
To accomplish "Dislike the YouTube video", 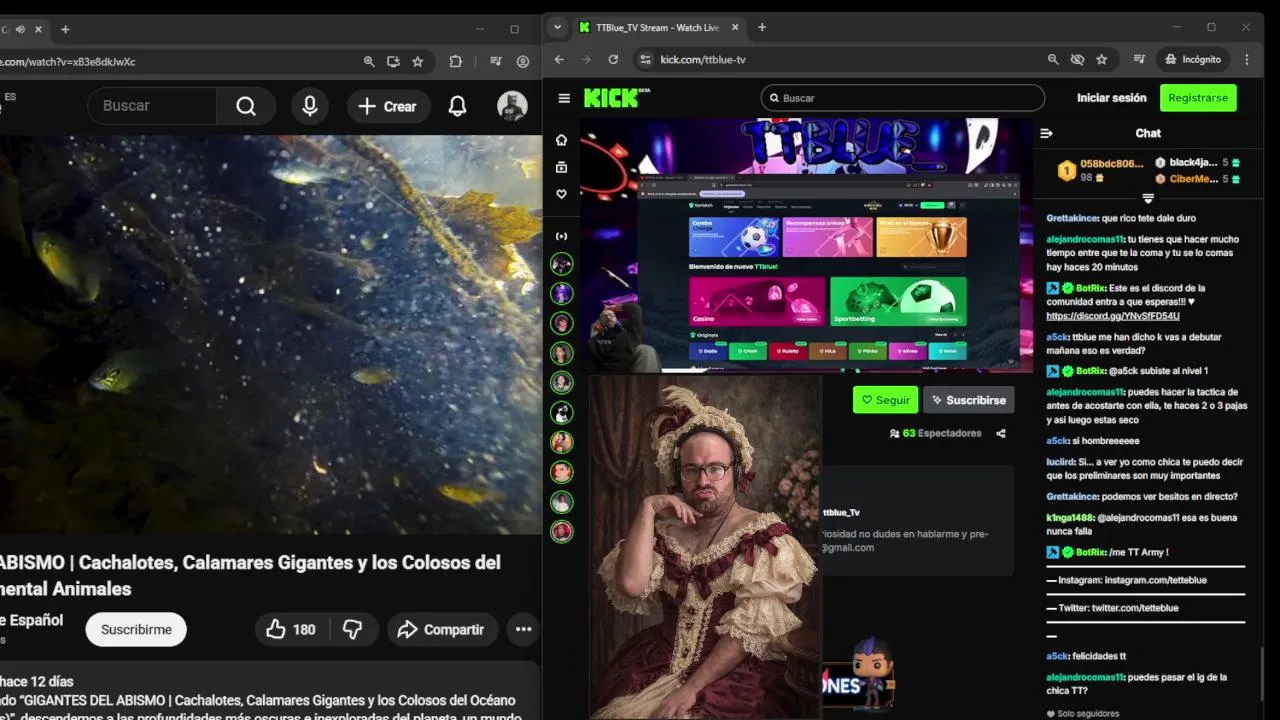I will point(352,629).
